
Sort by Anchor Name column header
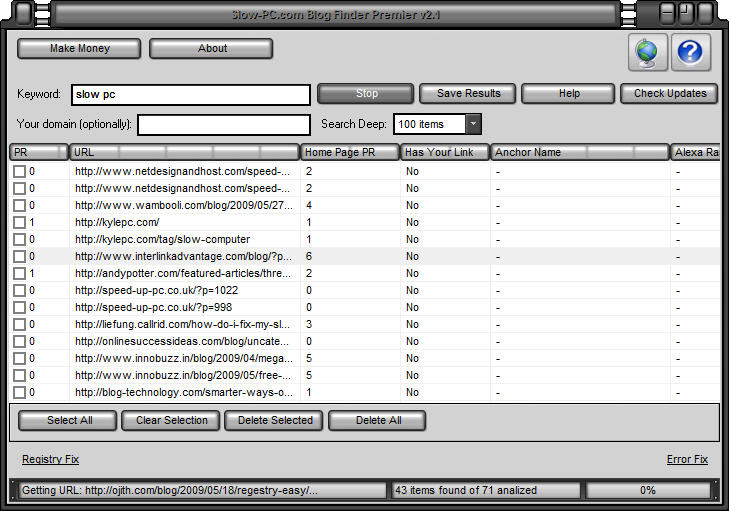[580, 152]
